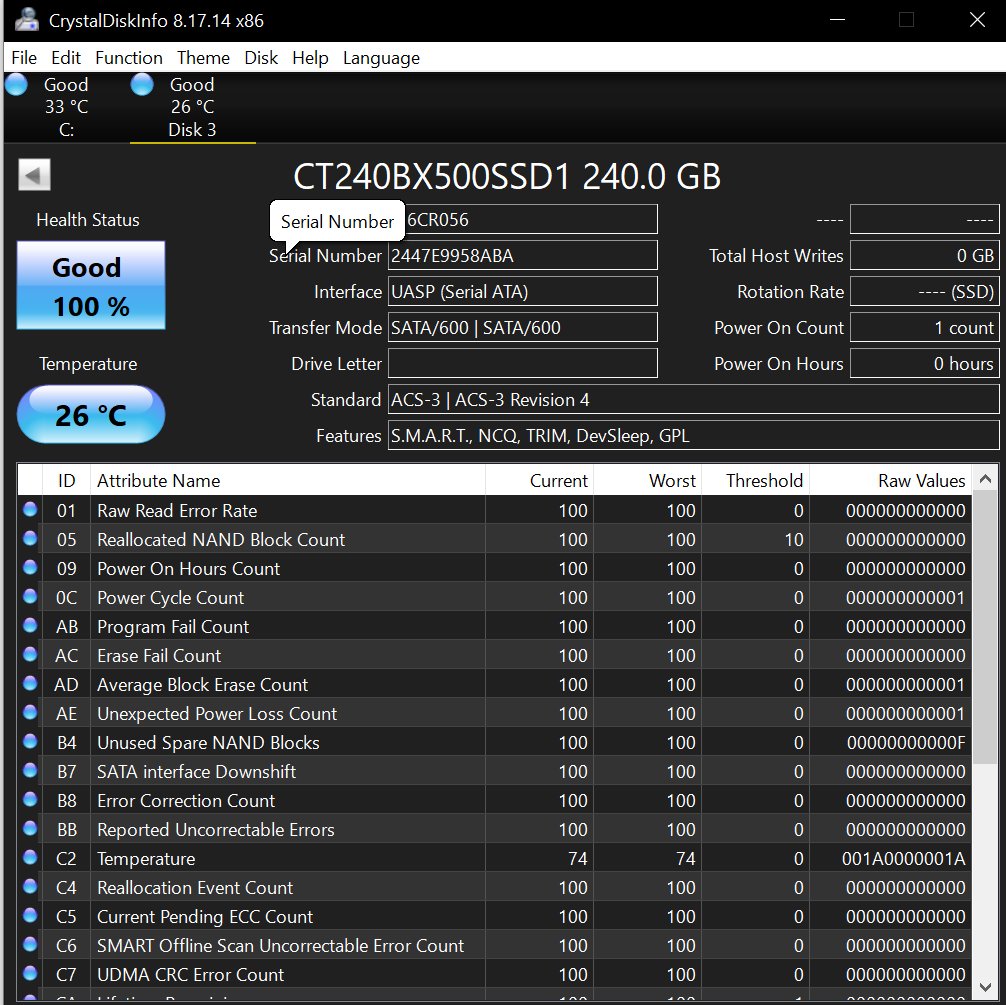Click the Power On Count value field

tap(925, 327)
